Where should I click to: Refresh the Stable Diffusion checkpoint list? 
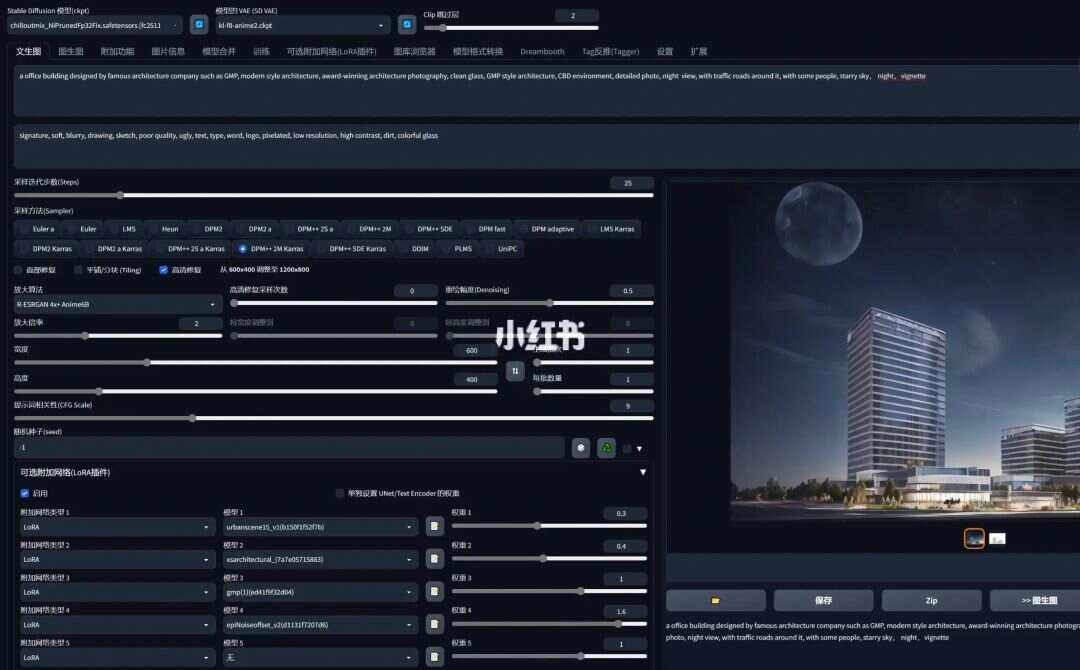tap(200, 25)
